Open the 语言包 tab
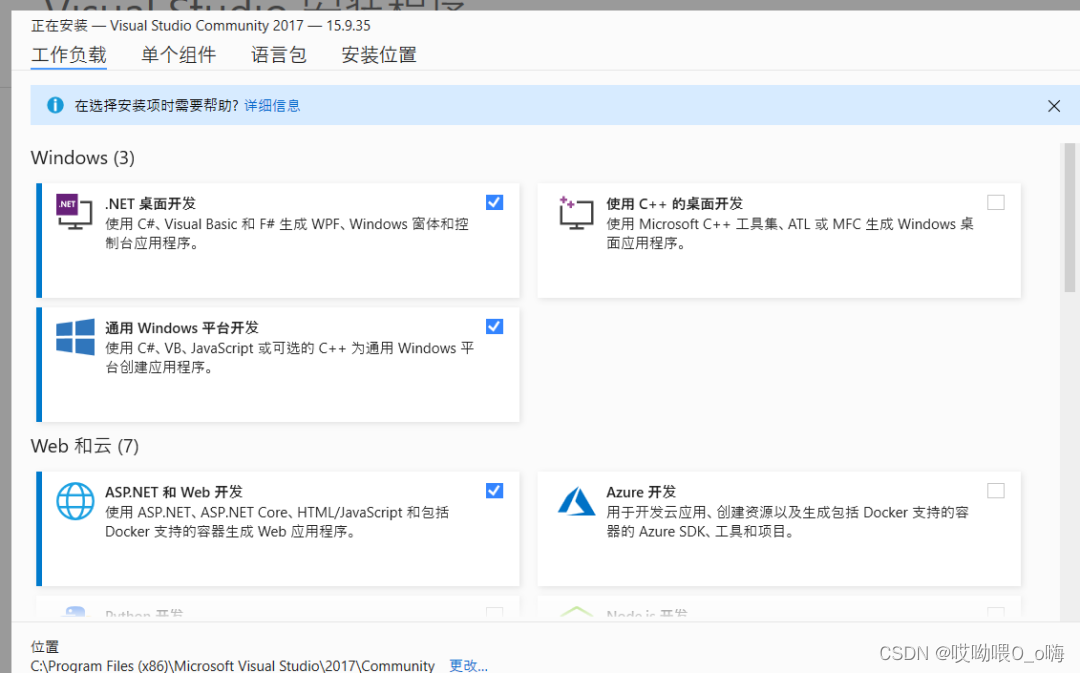This screenshot has width=1080, height=673. click(278, 55)
